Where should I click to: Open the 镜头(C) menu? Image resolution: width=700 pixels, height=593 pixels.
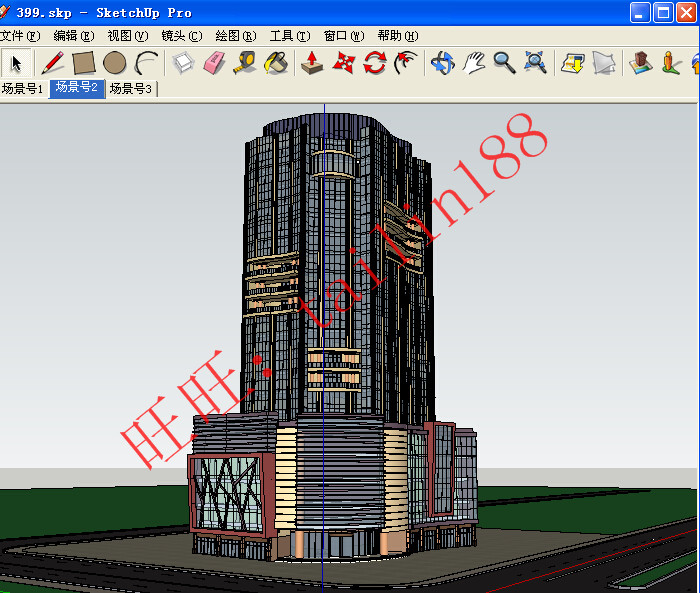(182, 36)
